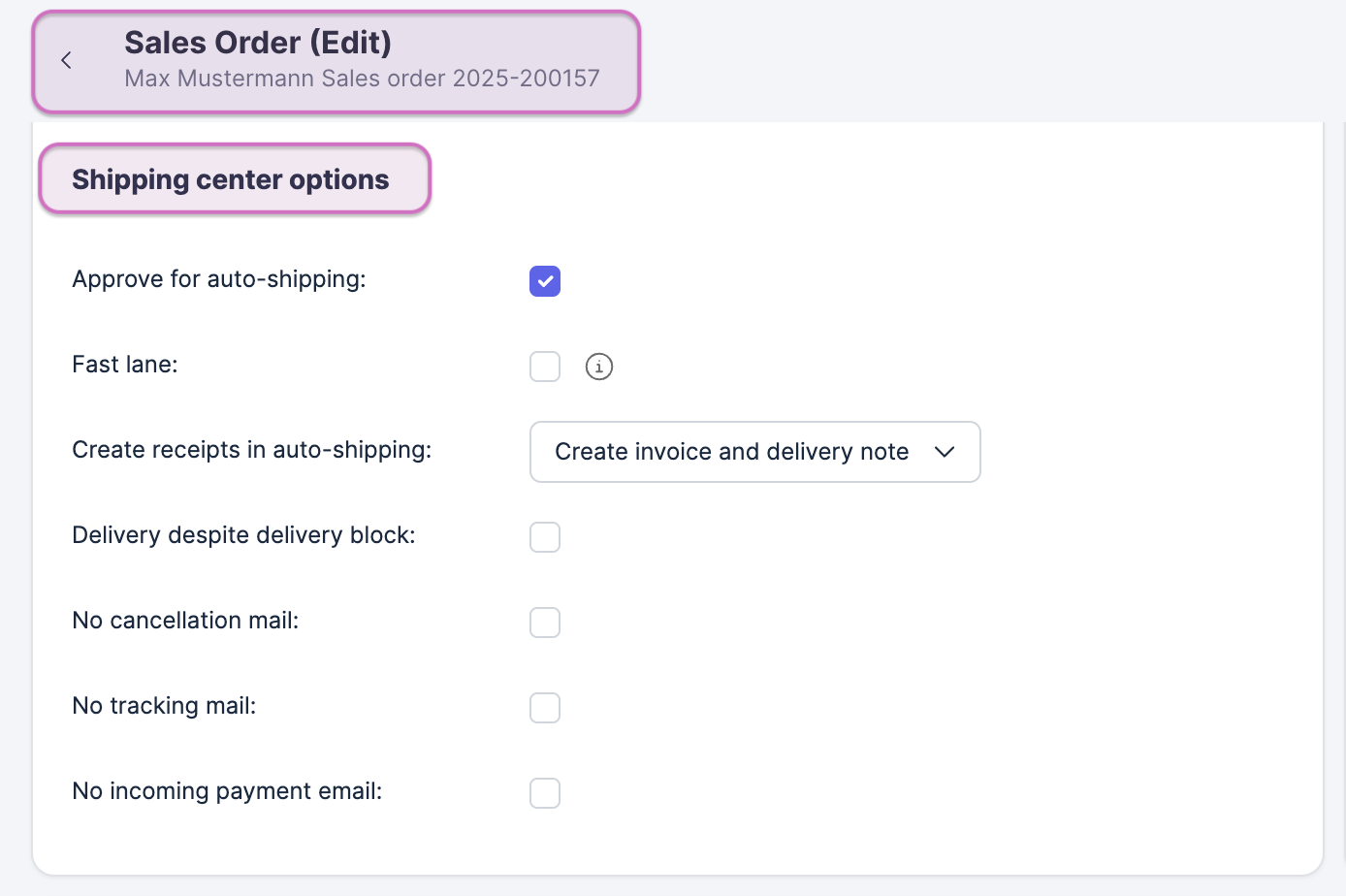Click the Approve for auto-shipping label
Screen dimensions: 1346x896
219,279
